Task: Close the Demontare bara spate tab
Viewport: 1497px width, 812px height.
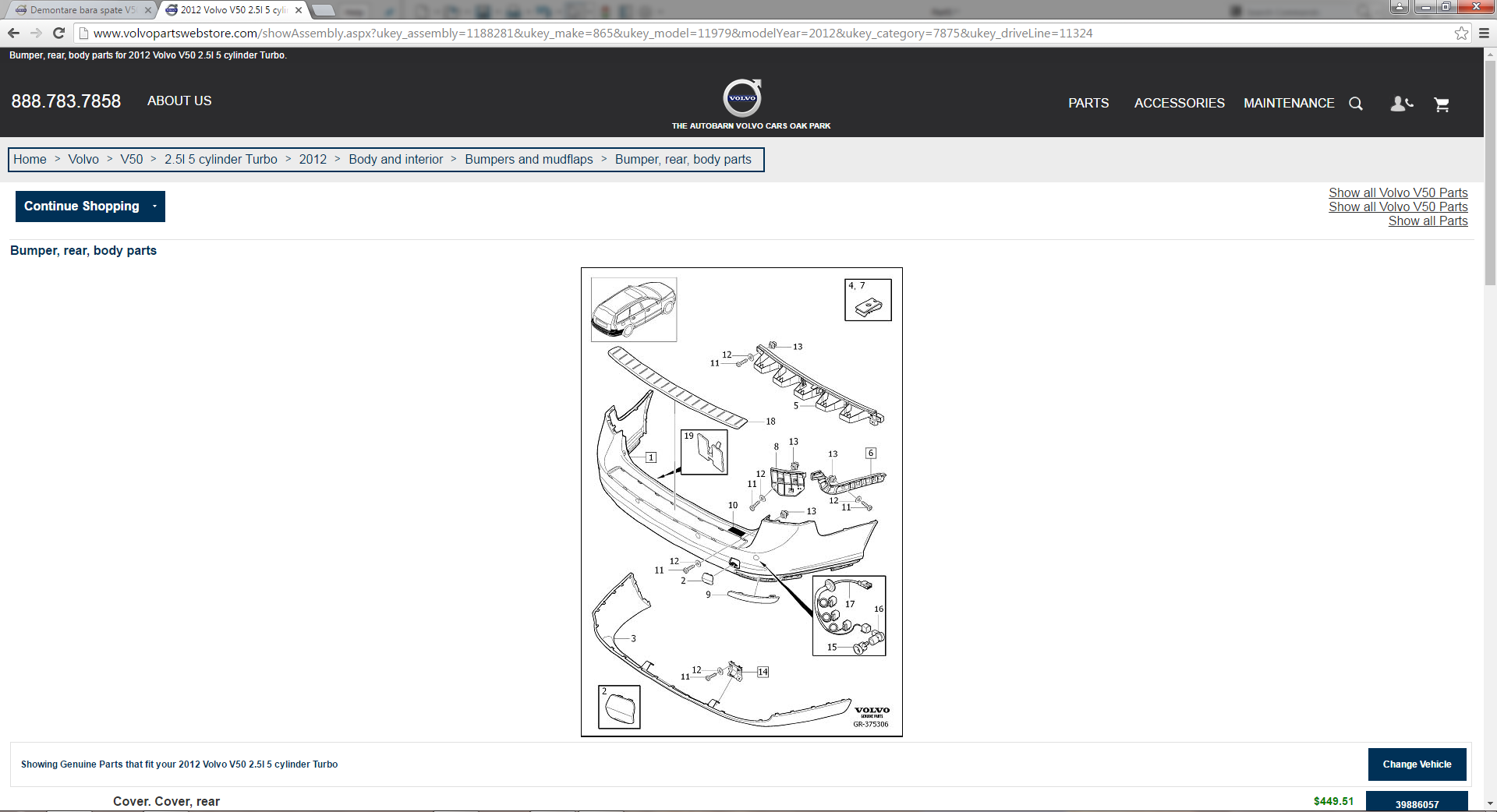Action: [148, 10]
